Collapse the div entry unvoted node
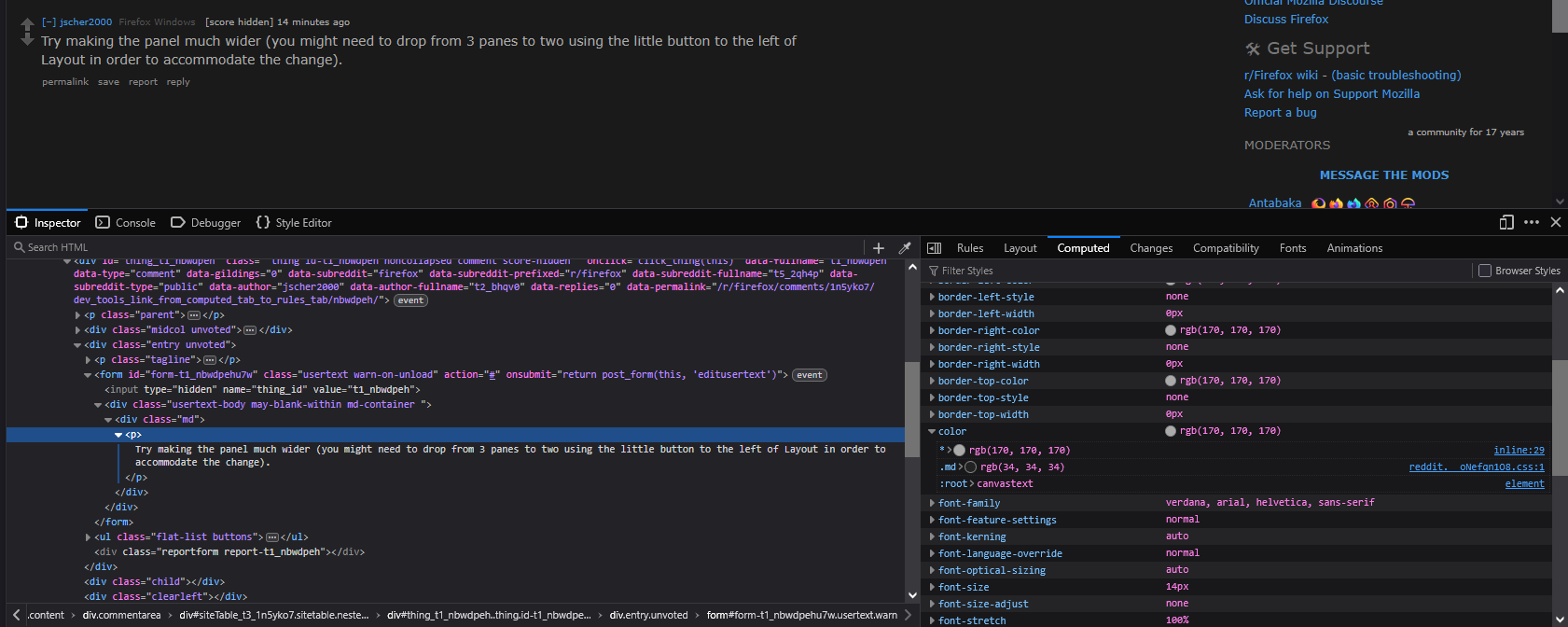Image resolution: width=1568 pixels, height=627 pixels. (77, 345)
